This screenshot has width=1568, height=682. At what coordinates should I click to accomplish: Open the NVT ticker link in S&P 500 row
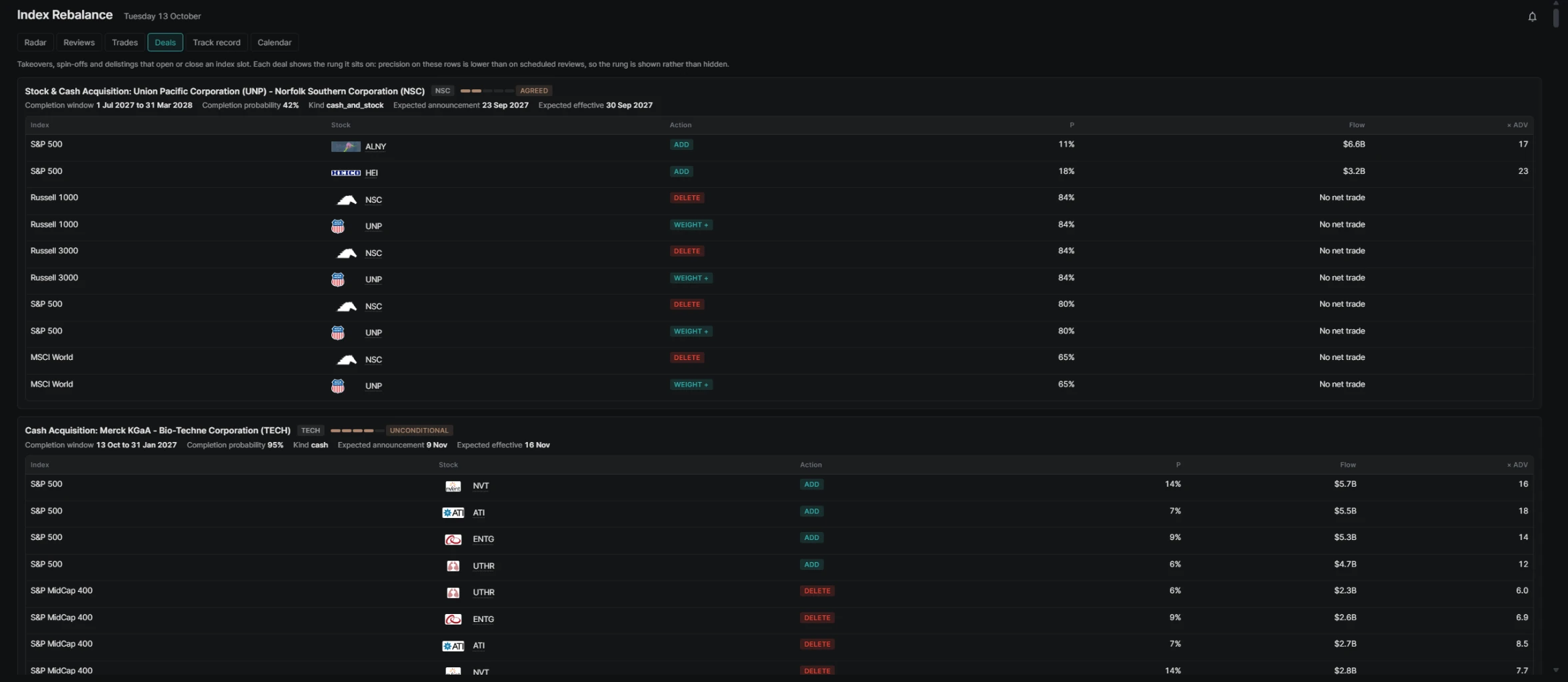coord(481,486)
